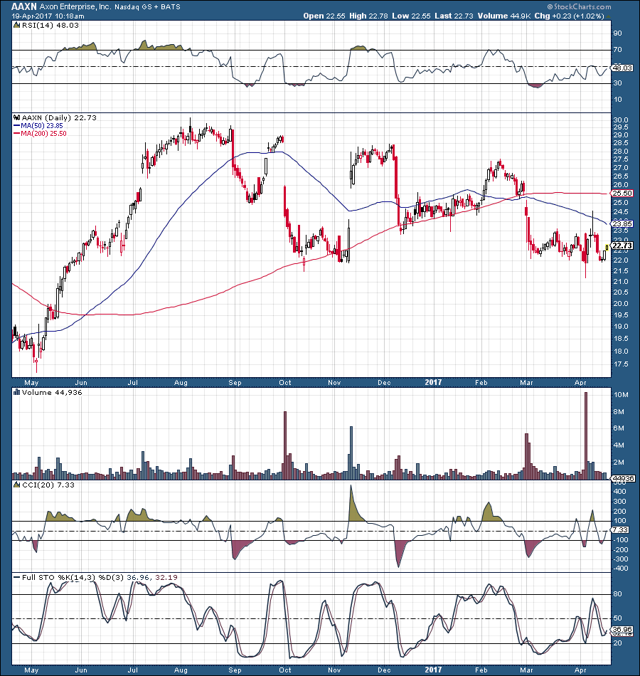Click the Volume 44,936 legend text
640x676 pixels.
click(x=52, y=392)
